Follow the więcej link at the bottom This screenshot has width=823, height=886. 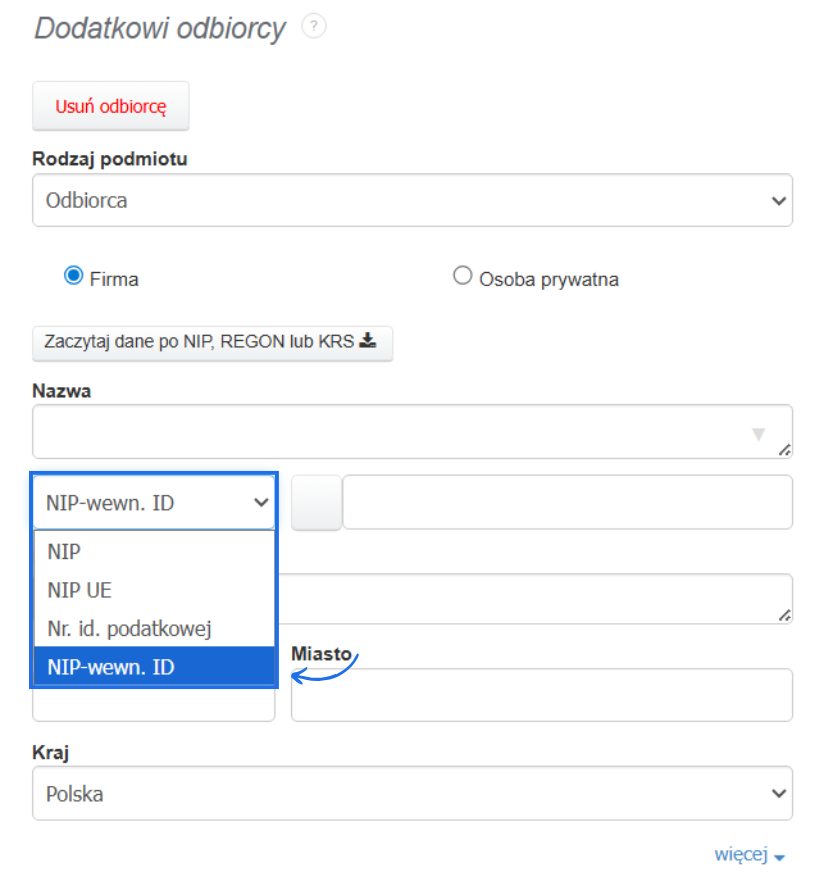coord(744,854)
